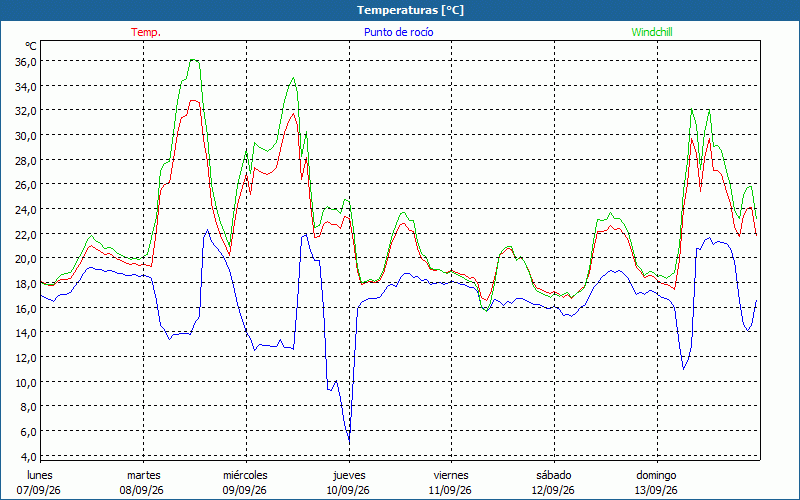Viewport: 800px width, 500px height.
Task: Click the blue 'Punto de rocío' legend label
Action: coord(398,32)
